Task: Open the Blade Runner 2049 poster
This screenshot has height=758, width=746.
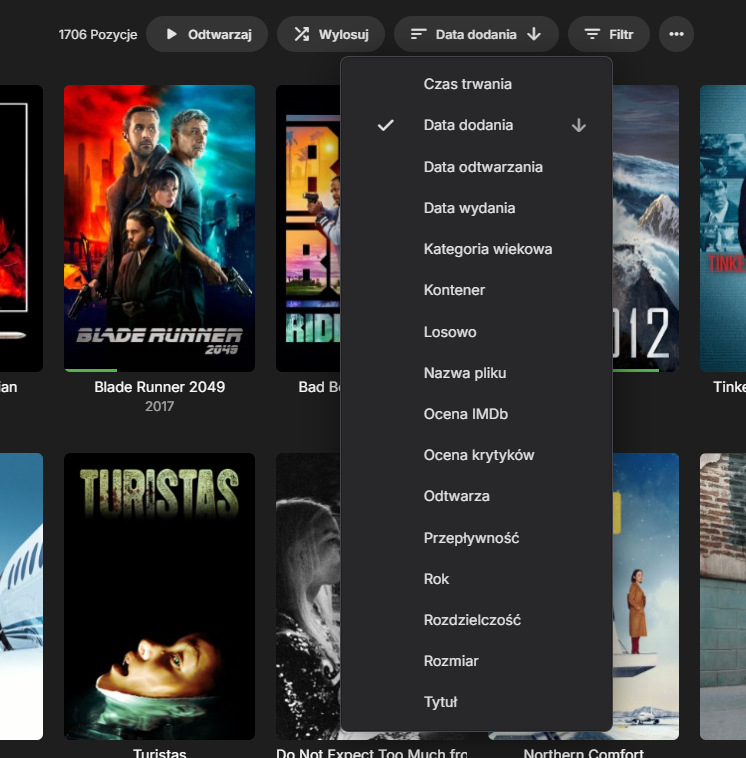Action: click(160, 228)
